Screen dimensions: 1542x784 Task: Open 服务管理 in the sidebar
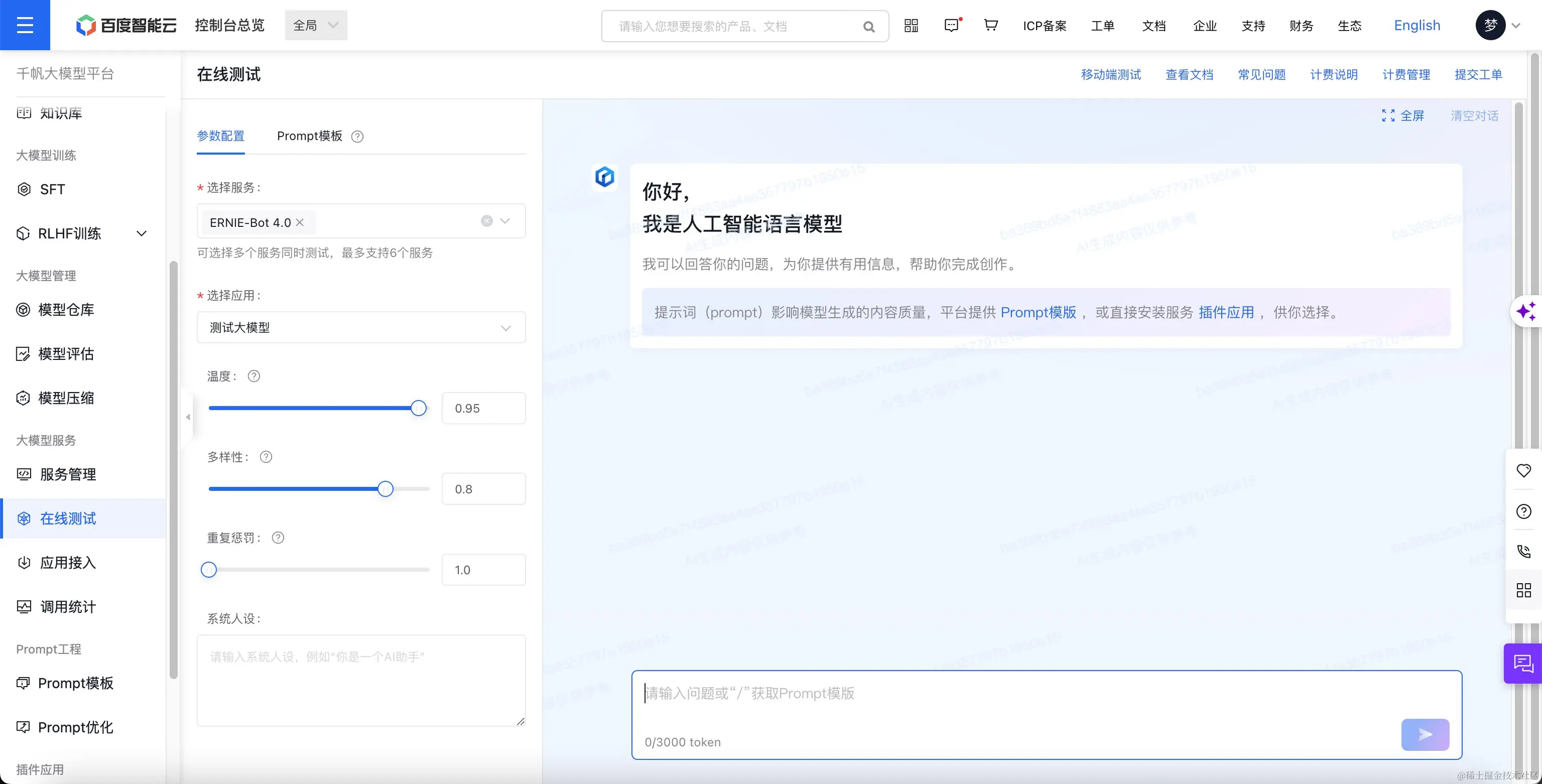coord(68,474)
